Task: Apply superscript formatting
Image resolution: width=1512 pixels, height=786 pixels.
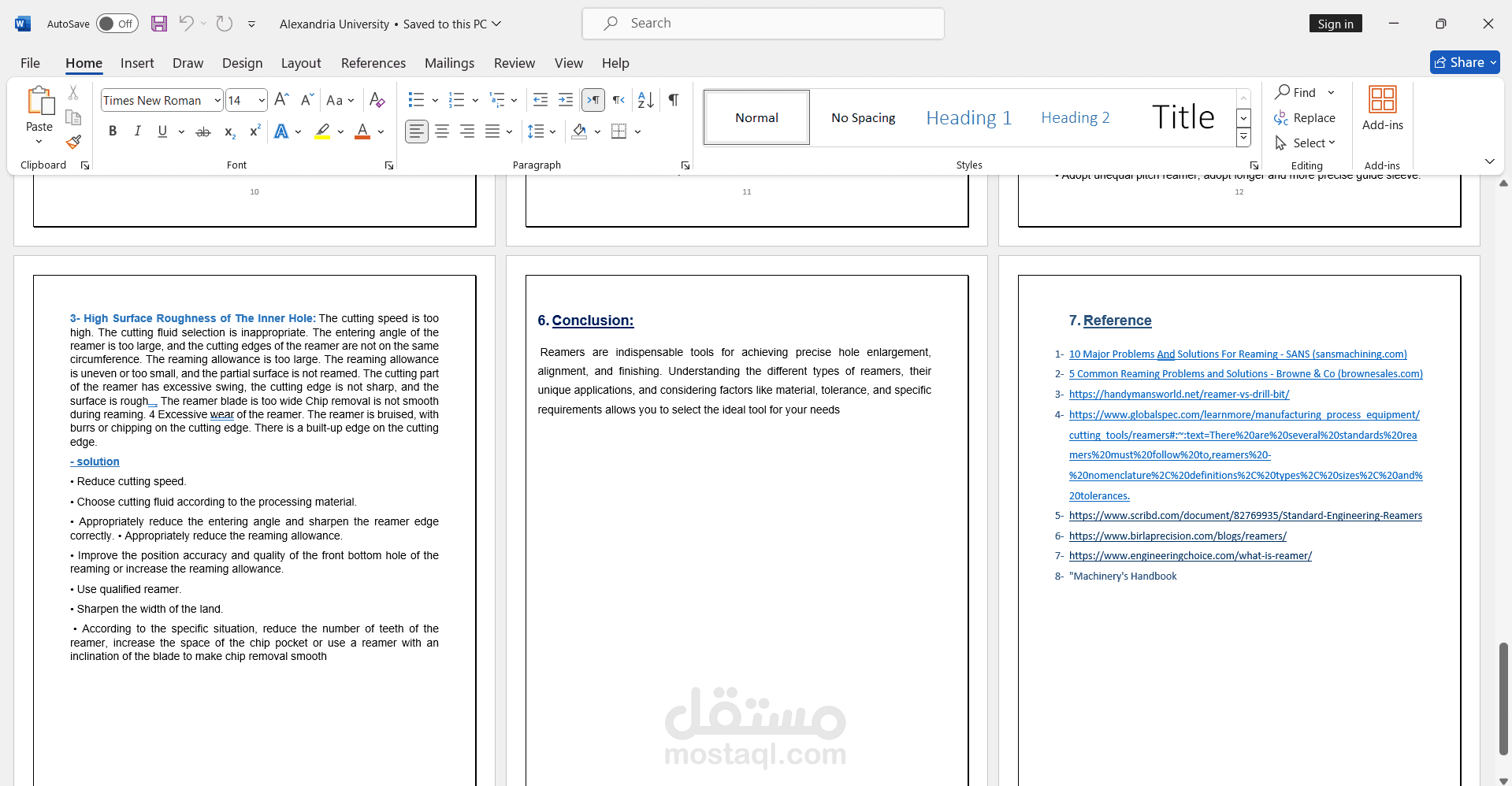Action: coord(254,132)
